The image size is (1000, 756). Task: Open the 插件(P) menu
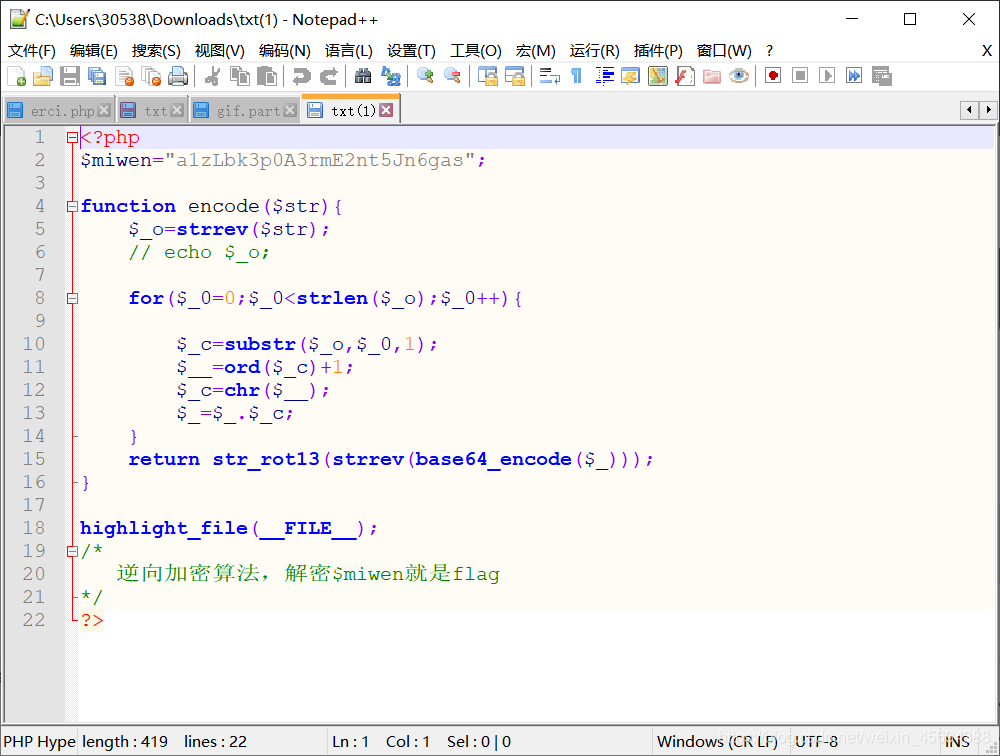658,50
